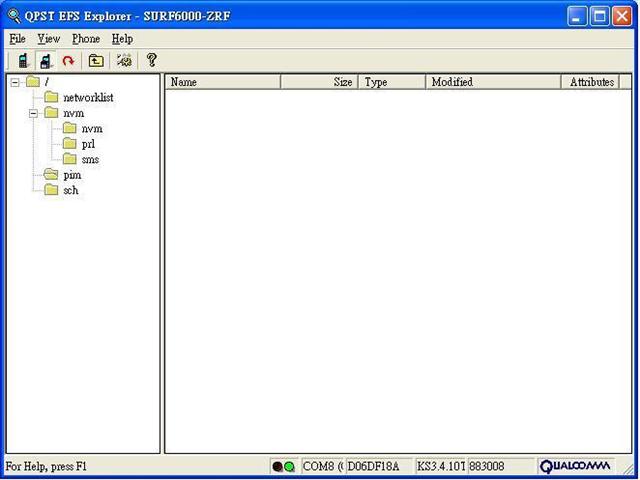
Task: Collapse the nvm folder tree node
Action: (x=33, y=113)
